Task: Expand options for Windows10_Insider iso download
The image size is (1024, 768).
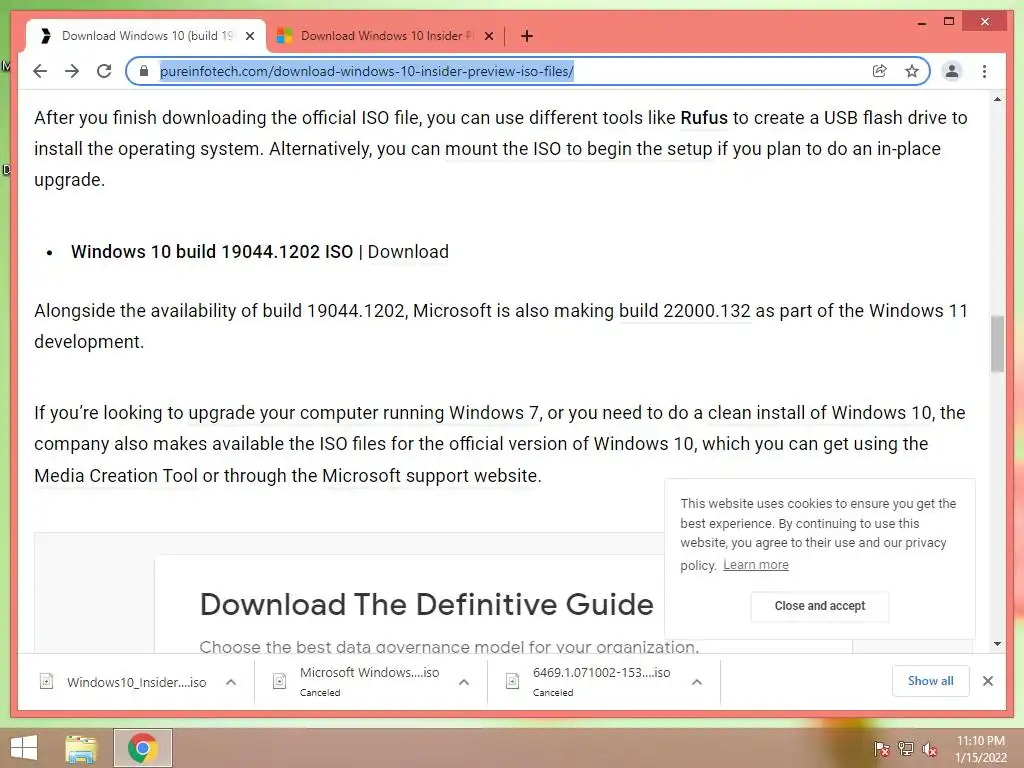Action: (231, 682)
